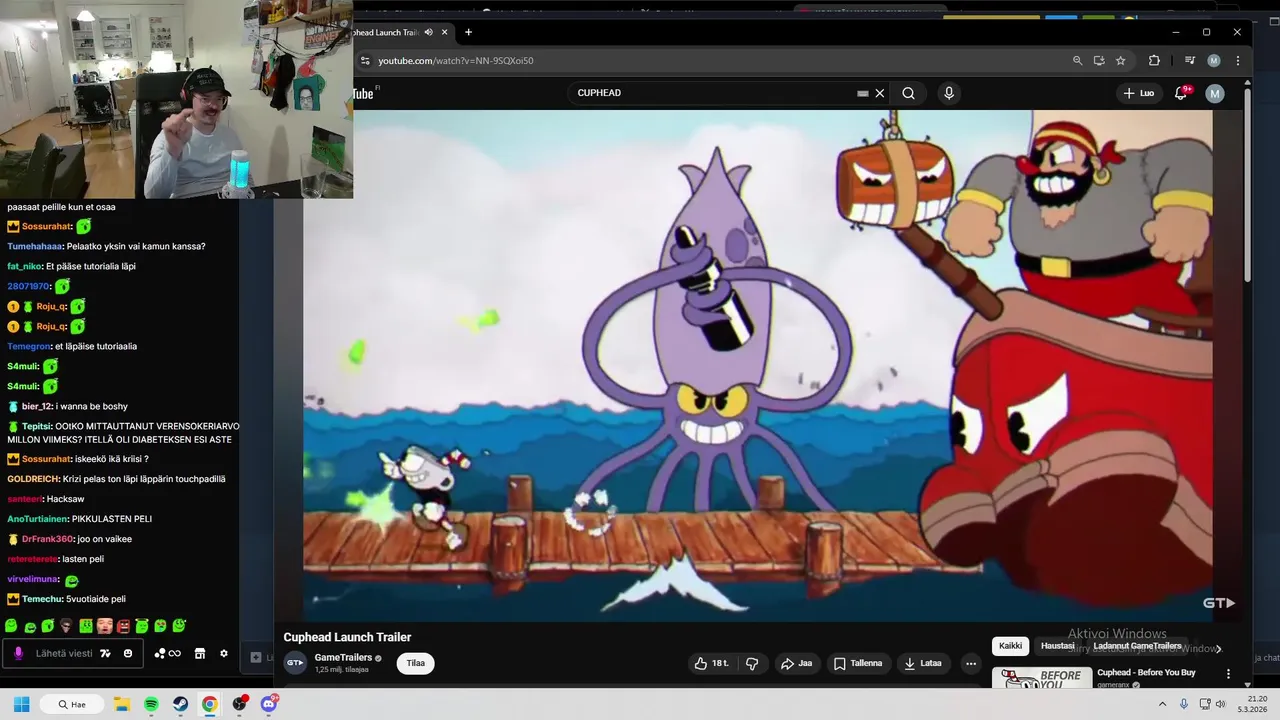Viewport: 1280px width, 720px height.
Task: Mute the Cuphead Launch Trailer browser tab audio
Action: tap(429, 32)
